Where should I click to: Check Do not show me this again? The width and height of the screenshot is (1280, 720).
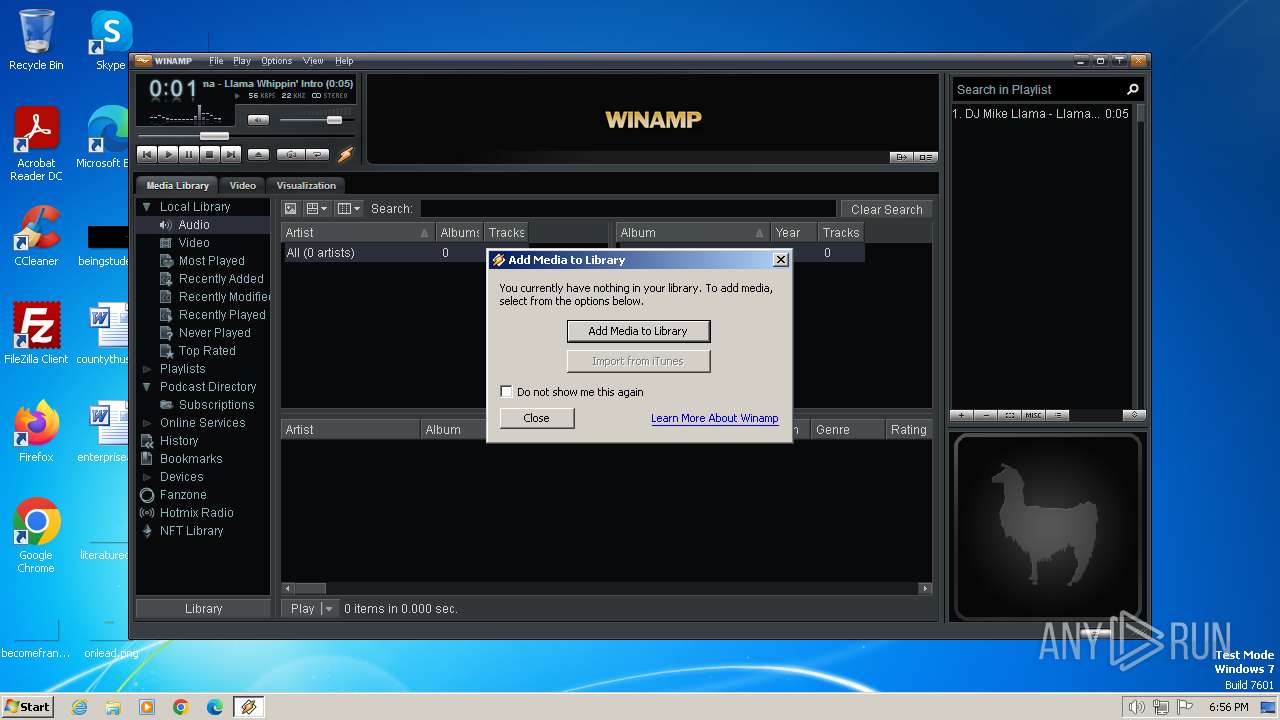click(506, 392)
